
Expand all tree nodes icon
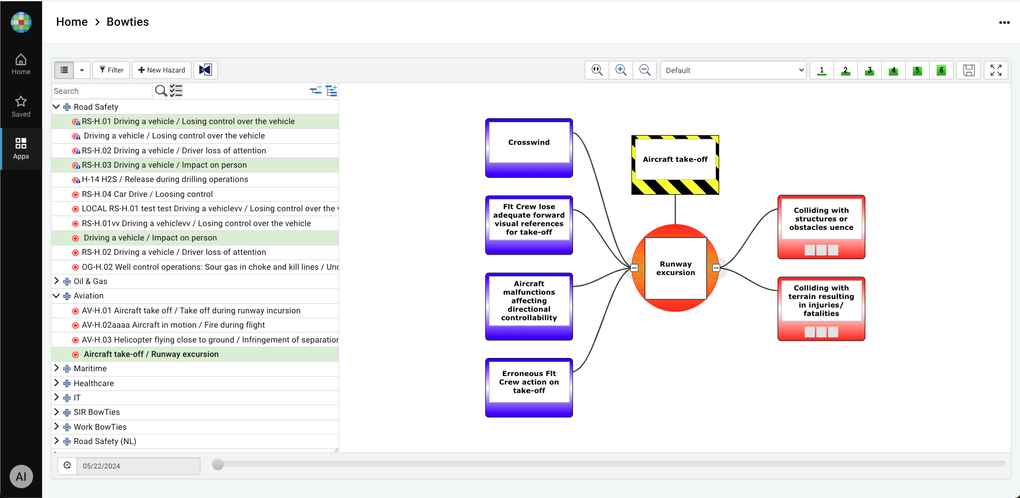(331, 91)
